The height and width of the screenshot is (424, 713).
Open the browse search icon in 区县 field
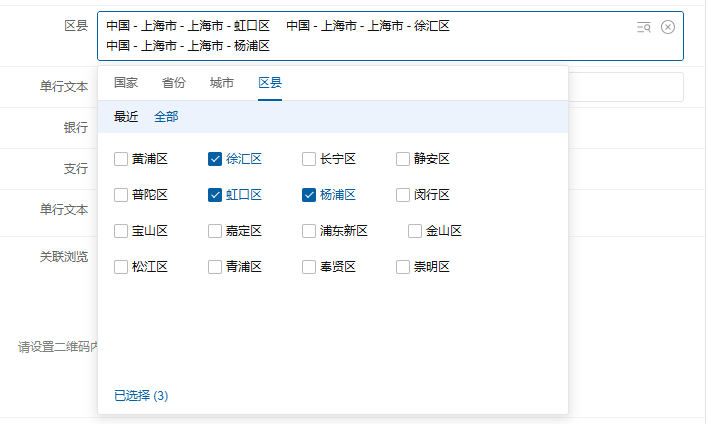point(643,27)
